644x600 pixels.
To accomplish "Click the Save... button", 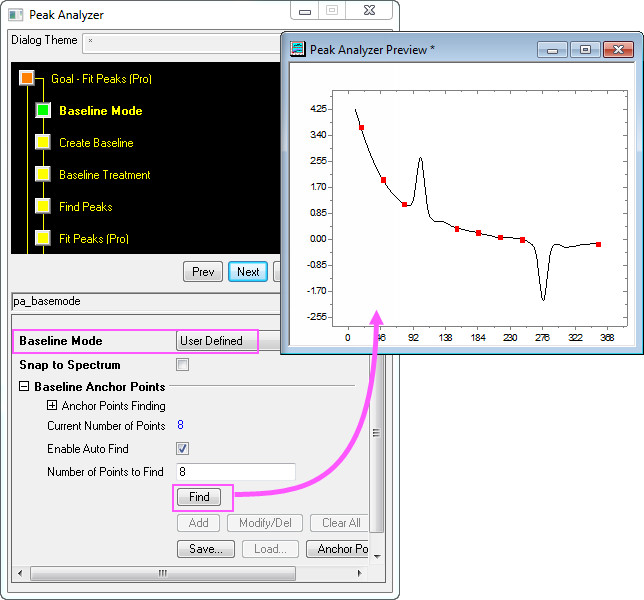I will (206, 549).
